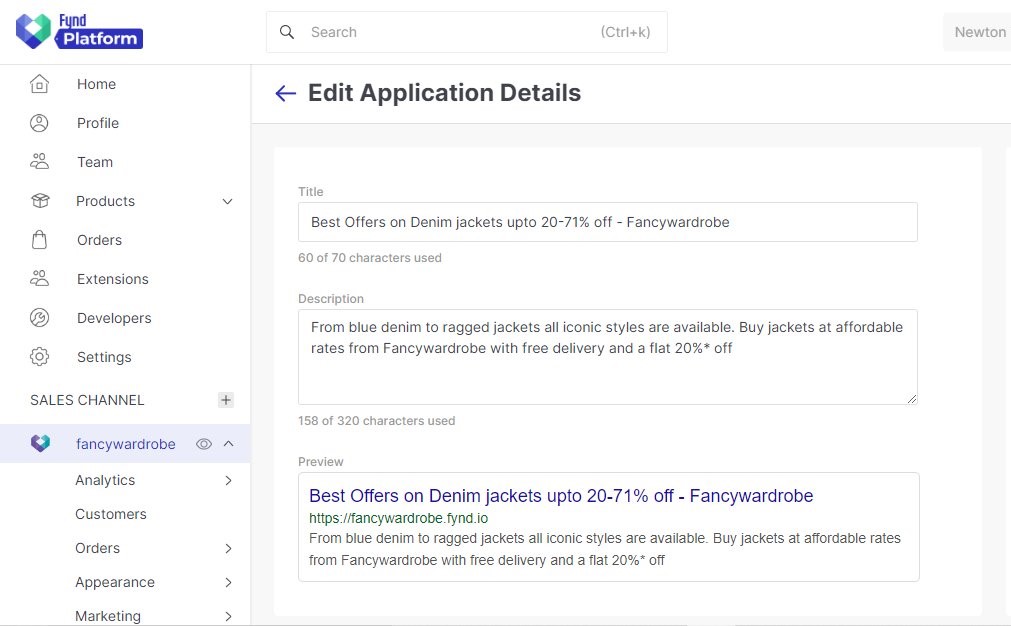Click the Settings gear icon
Viewport: 1011px width, 626px height.
point(39,357)
